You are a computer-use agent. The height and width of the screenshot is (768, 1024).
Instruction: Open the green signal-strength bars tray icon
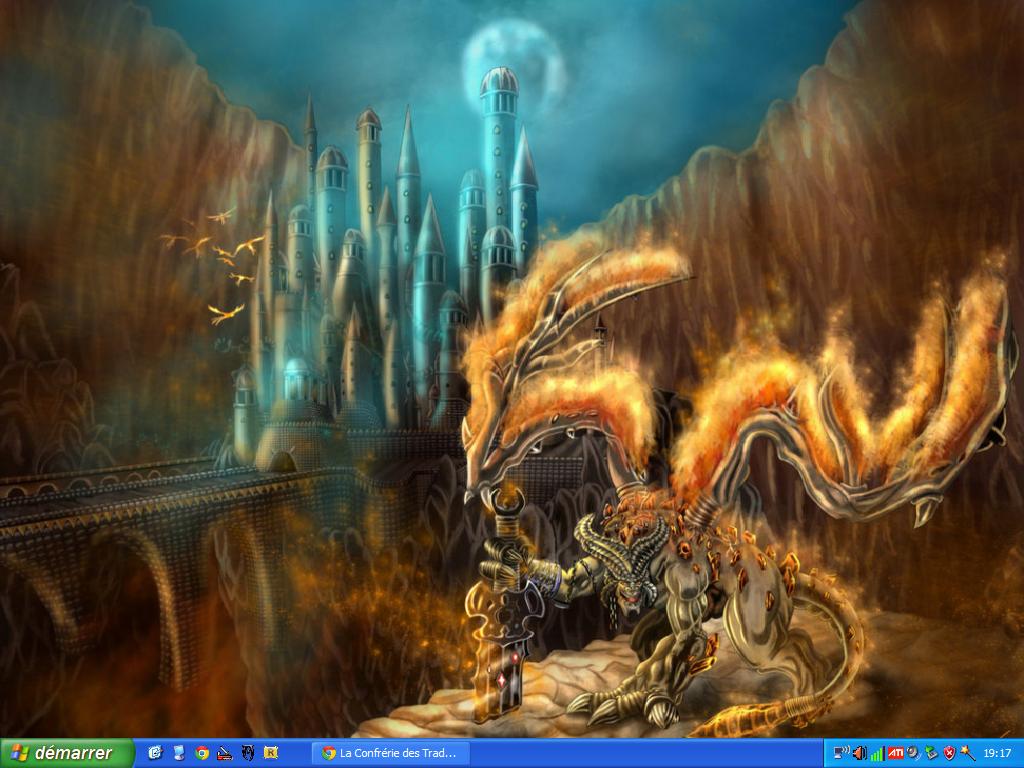(x=877, y=754)
